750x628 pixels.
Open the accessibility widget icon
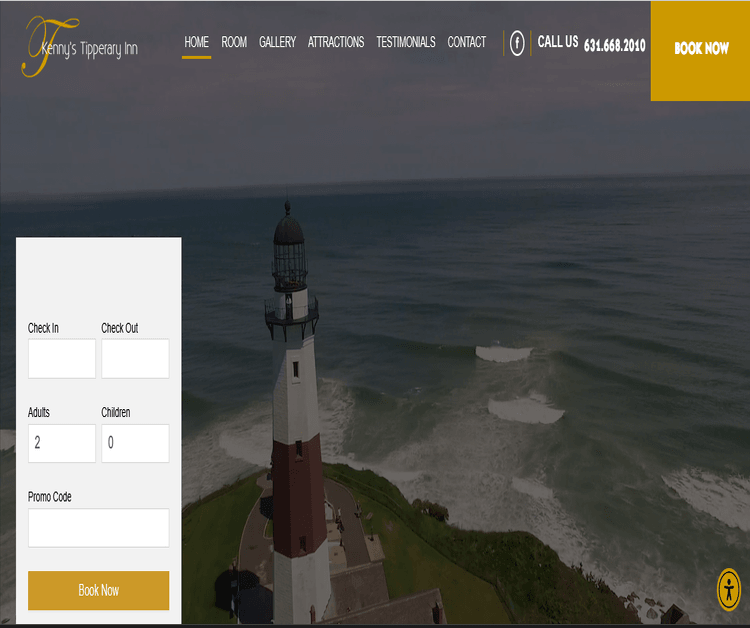729,589
